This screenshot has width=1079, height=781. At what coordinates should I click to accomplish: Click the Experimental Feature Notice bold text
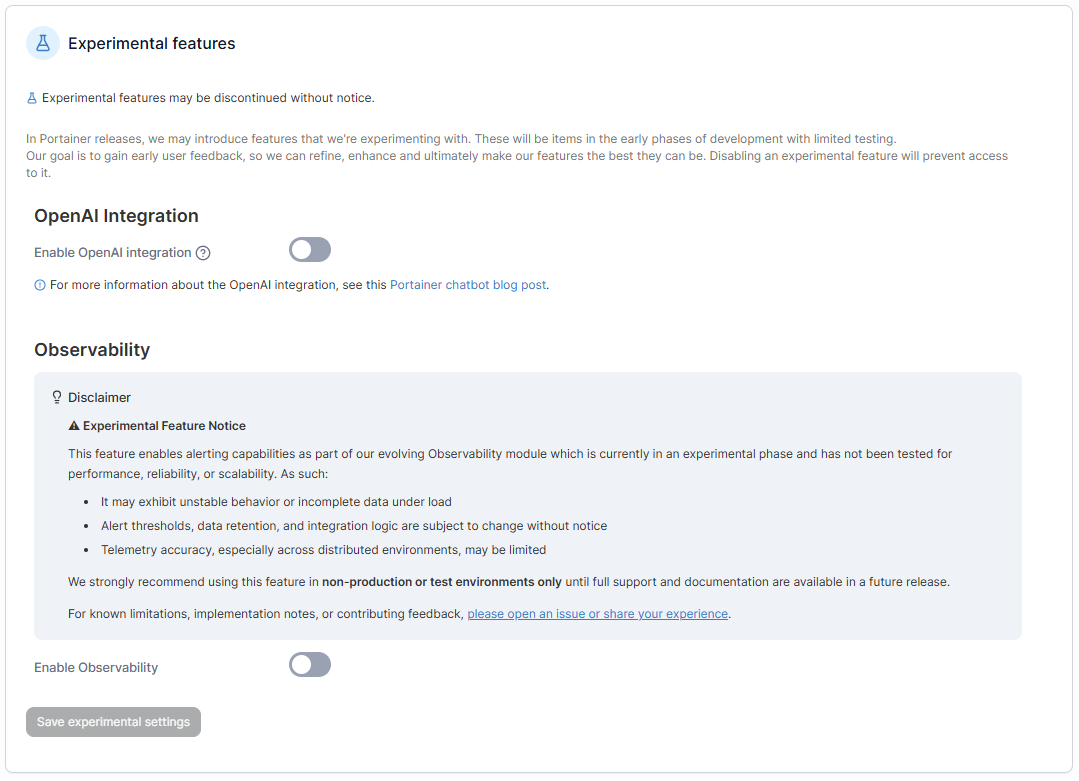coord(164,426)
